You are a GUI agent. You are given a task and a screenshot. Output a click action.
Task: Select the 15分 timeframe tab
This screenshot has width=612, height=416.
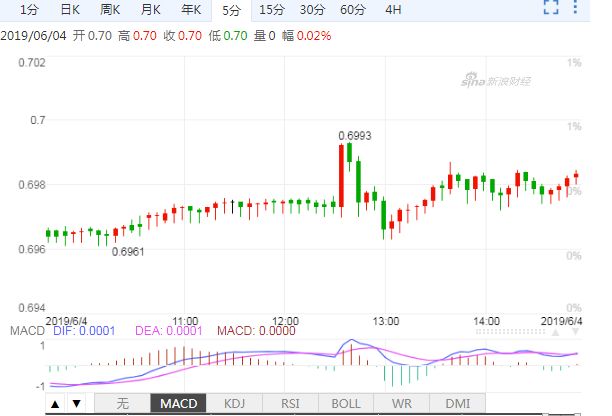(x=270, y=10)
